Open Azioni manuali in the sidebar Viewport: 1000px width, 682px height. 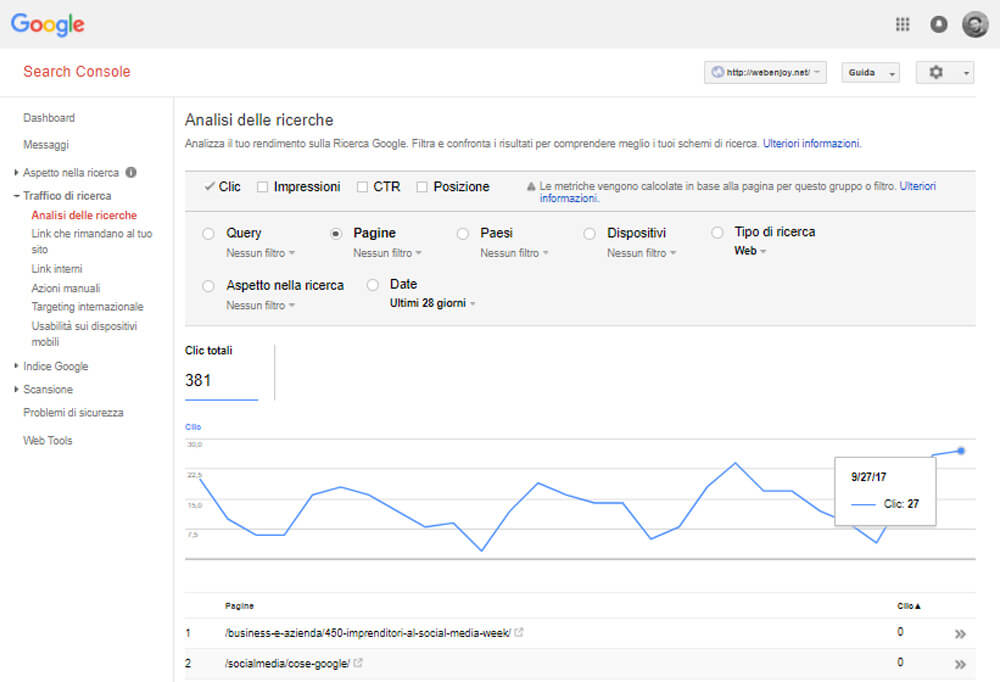[x=66, y=288]
